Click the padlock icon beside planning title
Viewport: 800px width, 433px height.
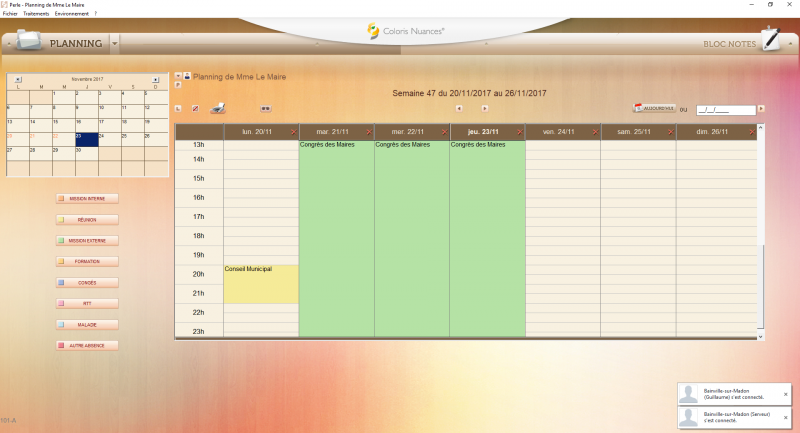pos(187,75)
